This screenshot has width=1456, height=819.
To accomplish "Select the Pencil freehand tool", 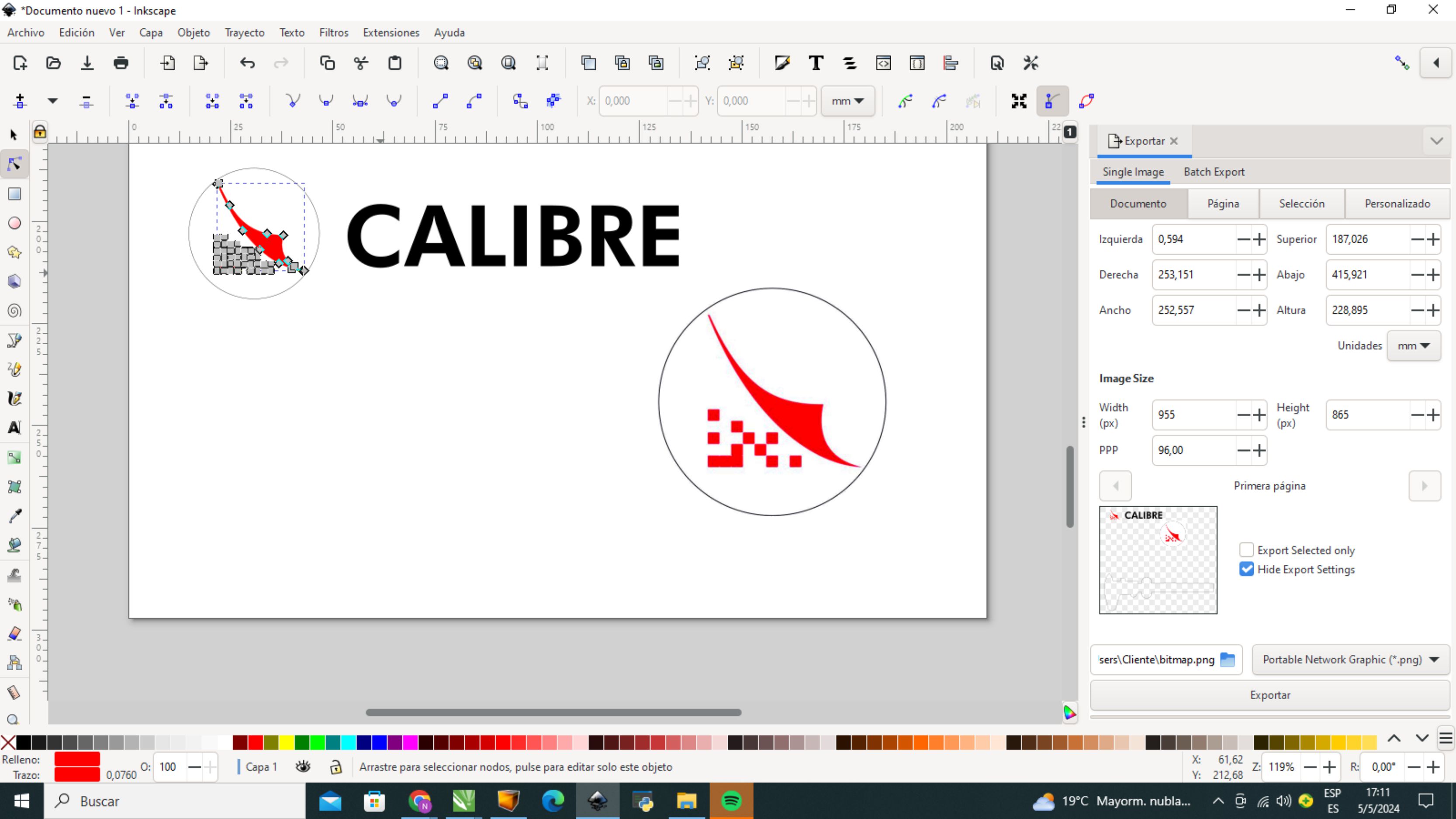I will point(14,370).
